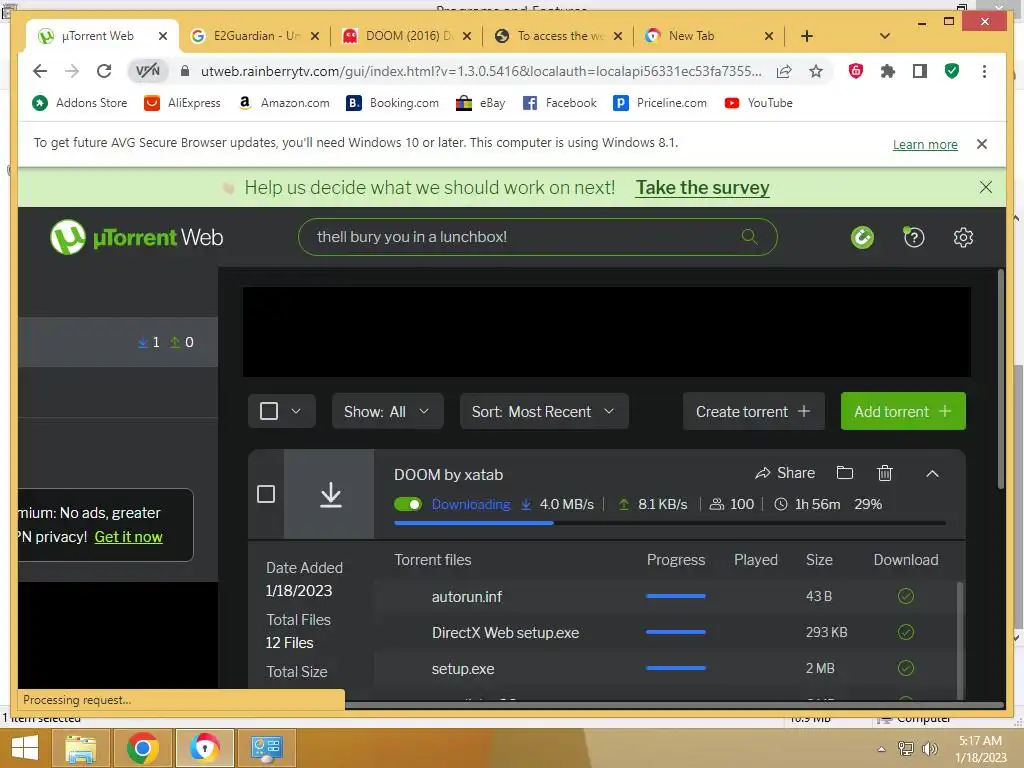Open the browser three-dot menu
This screenshot has height=768, width=1024.
pyautogui.click(x=984, y=71)
